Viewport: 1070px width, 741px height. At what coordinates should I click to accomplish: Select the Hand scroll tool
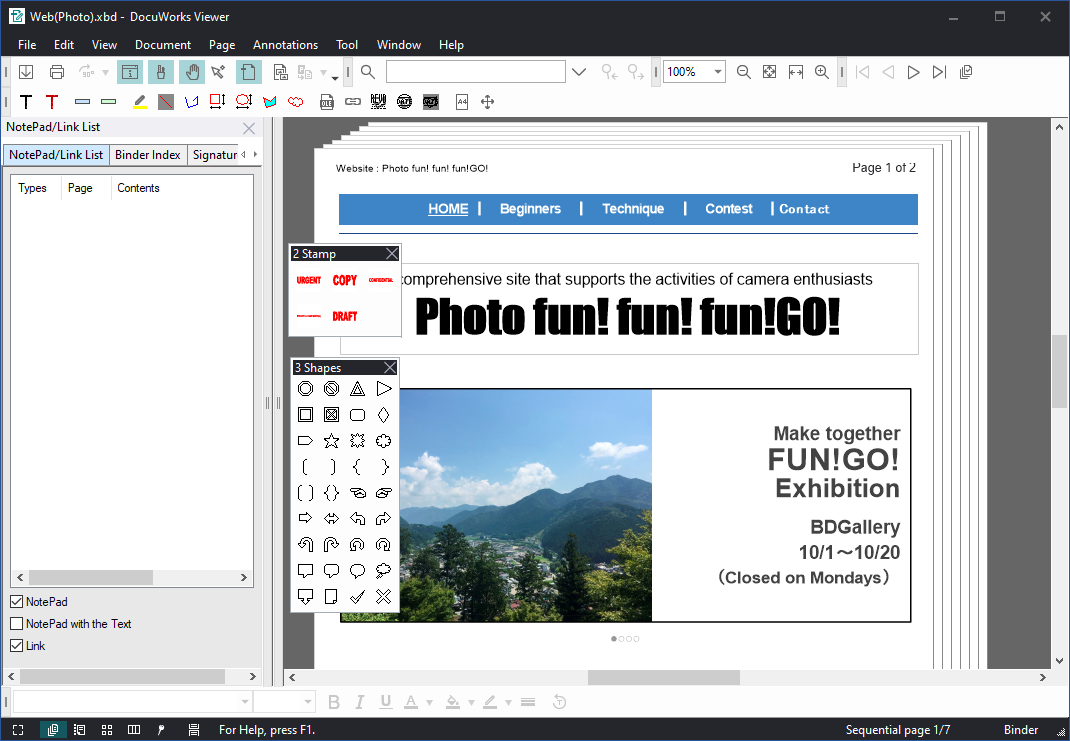point(192,72)
